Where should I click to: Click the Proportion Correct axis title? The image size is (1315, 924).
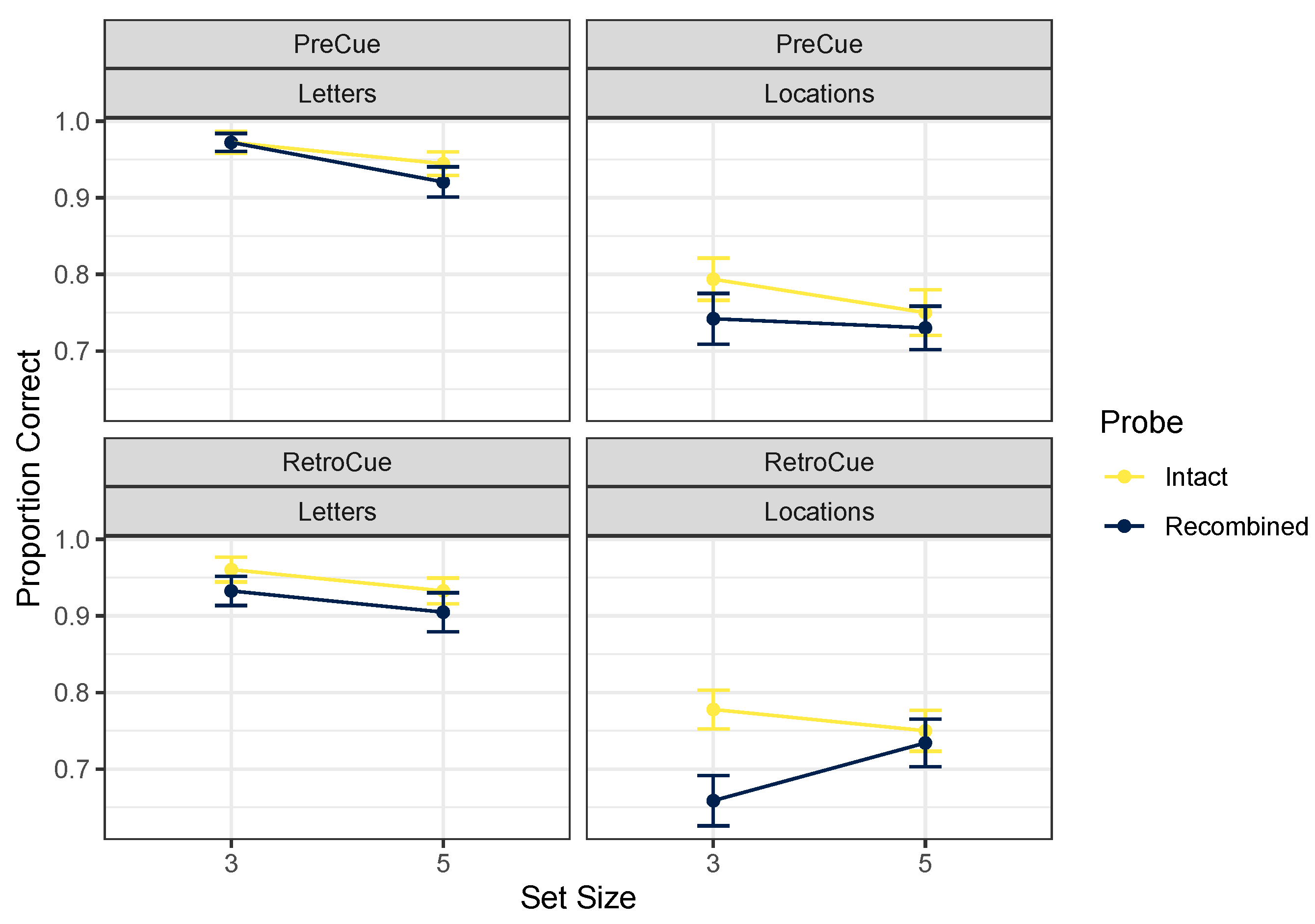pos(28,478)
